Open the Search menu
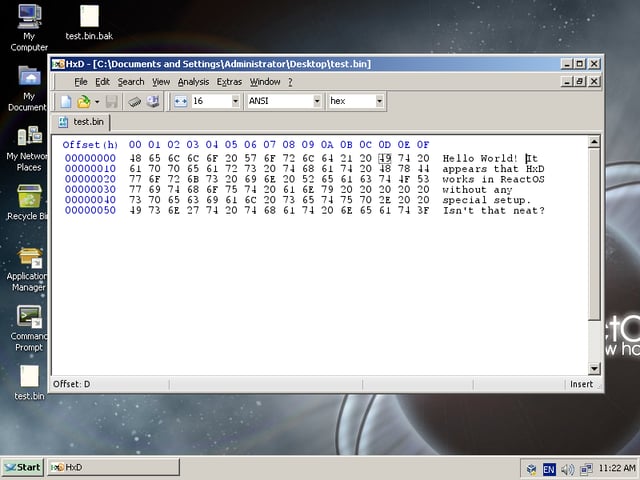The width and height of the screenshot is (640, 480). 131,82
